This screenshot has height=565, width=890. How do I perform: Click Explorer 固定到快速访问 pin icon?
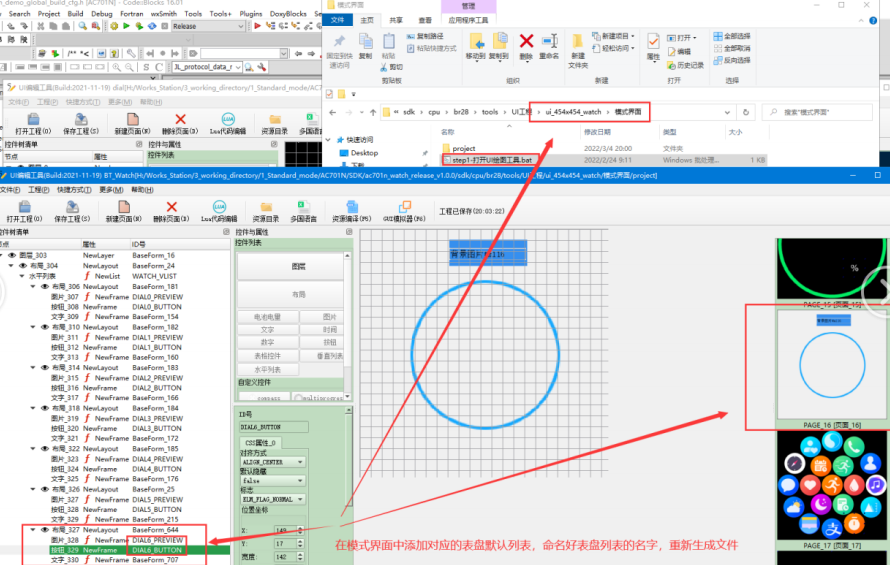pos(339,42)
